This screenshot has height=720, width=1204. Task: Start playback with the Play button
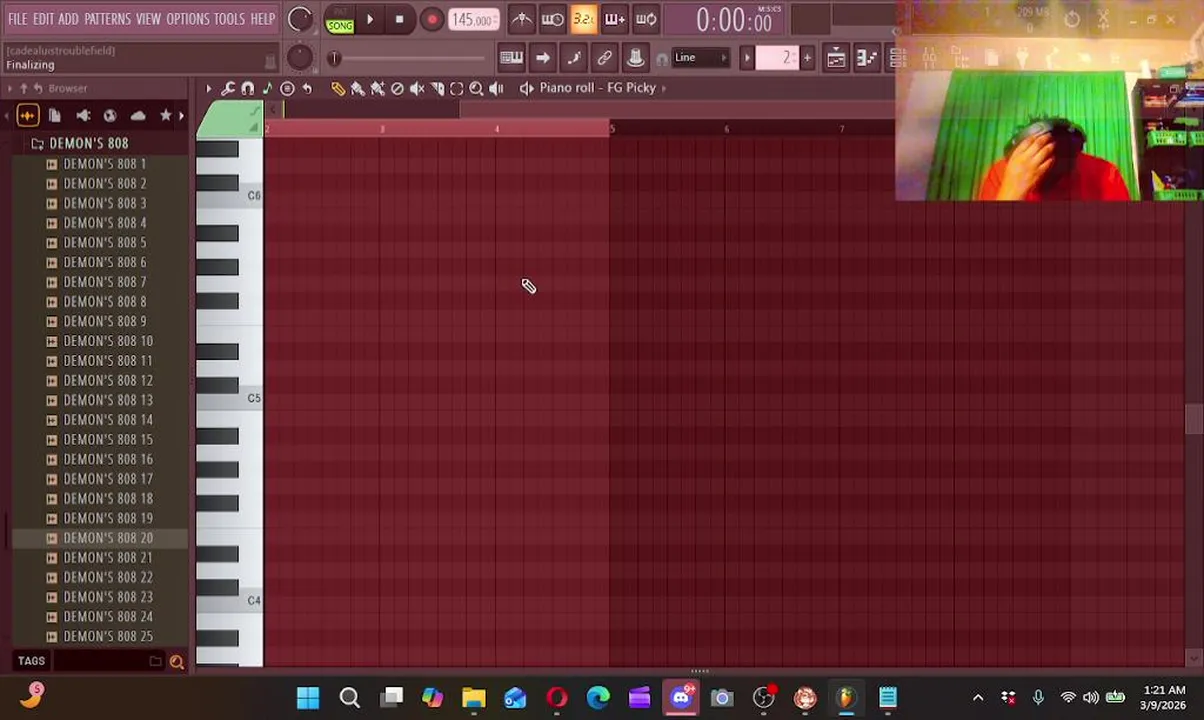369,19
